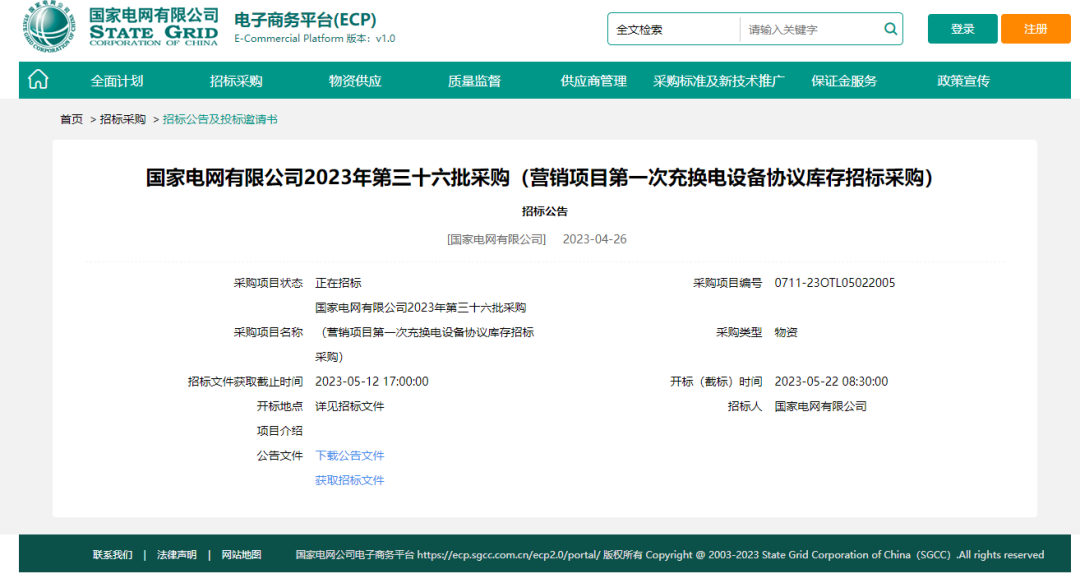This screenshot has height=583, width=1080.
Task: Open the 保证金服务 menu
Action: tap(844, 81)
